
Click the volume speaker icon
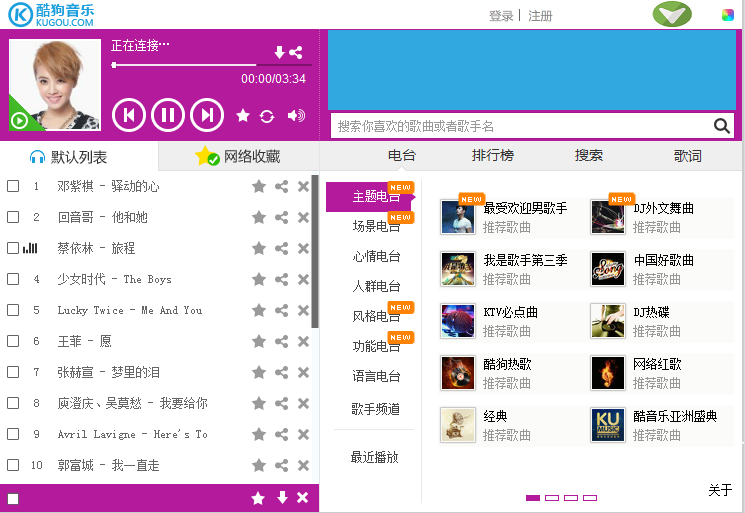296,115
